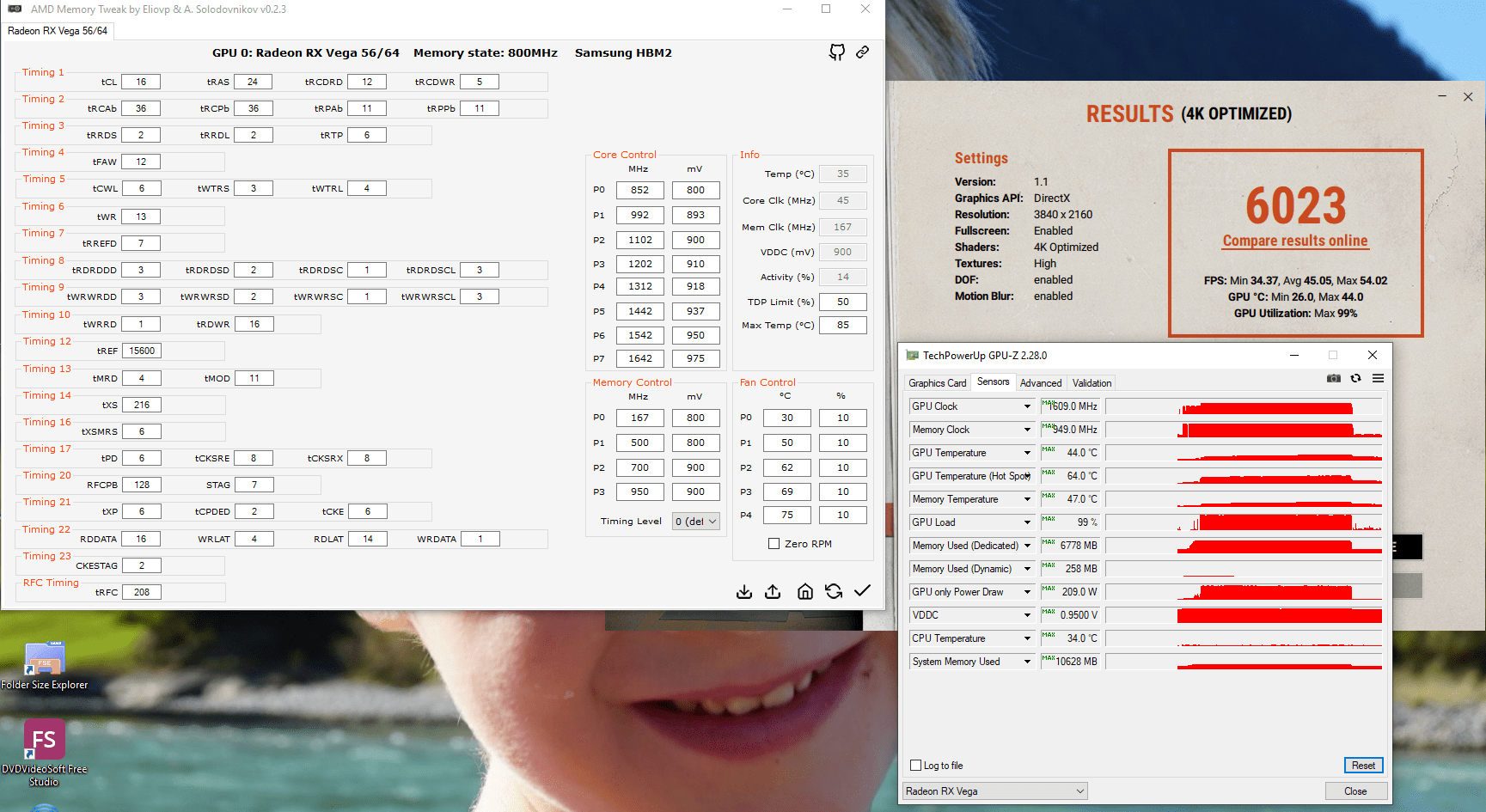1486x812 pixels.
Task: Click the Close button in GPU-Z
Action: tap(1355, 791)
